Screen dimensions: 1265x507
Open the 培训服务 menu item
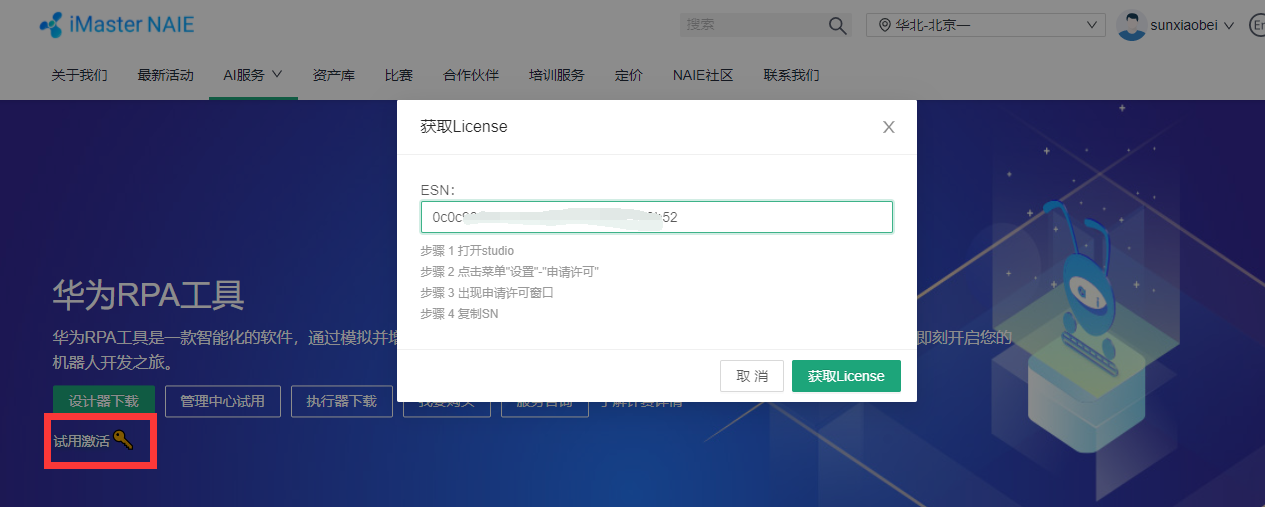[x=557, y=75]
